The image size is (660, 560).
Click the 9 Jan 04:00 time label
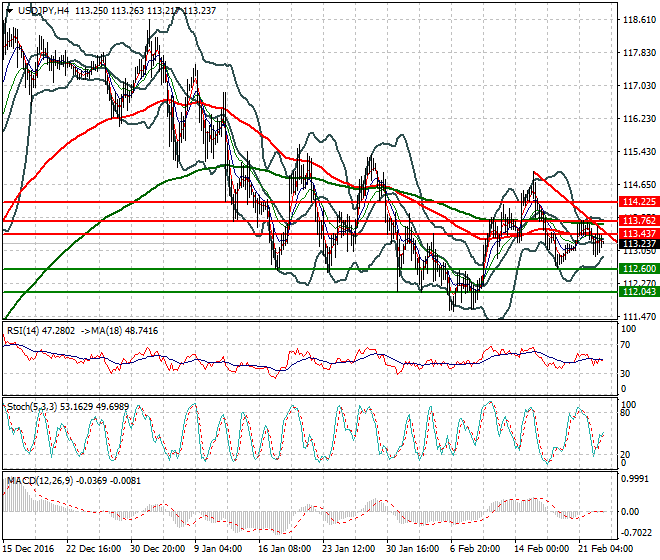pyautogui.click(x=218, y=549)
